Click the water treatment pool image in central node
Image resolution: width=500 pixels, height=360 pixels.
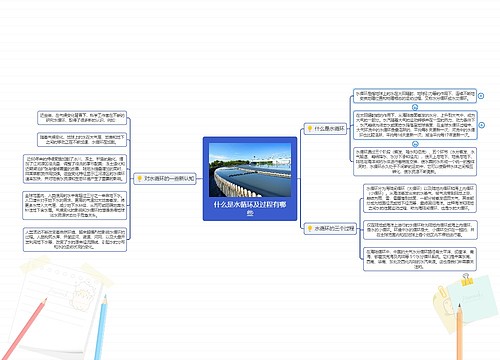(250, 170)
